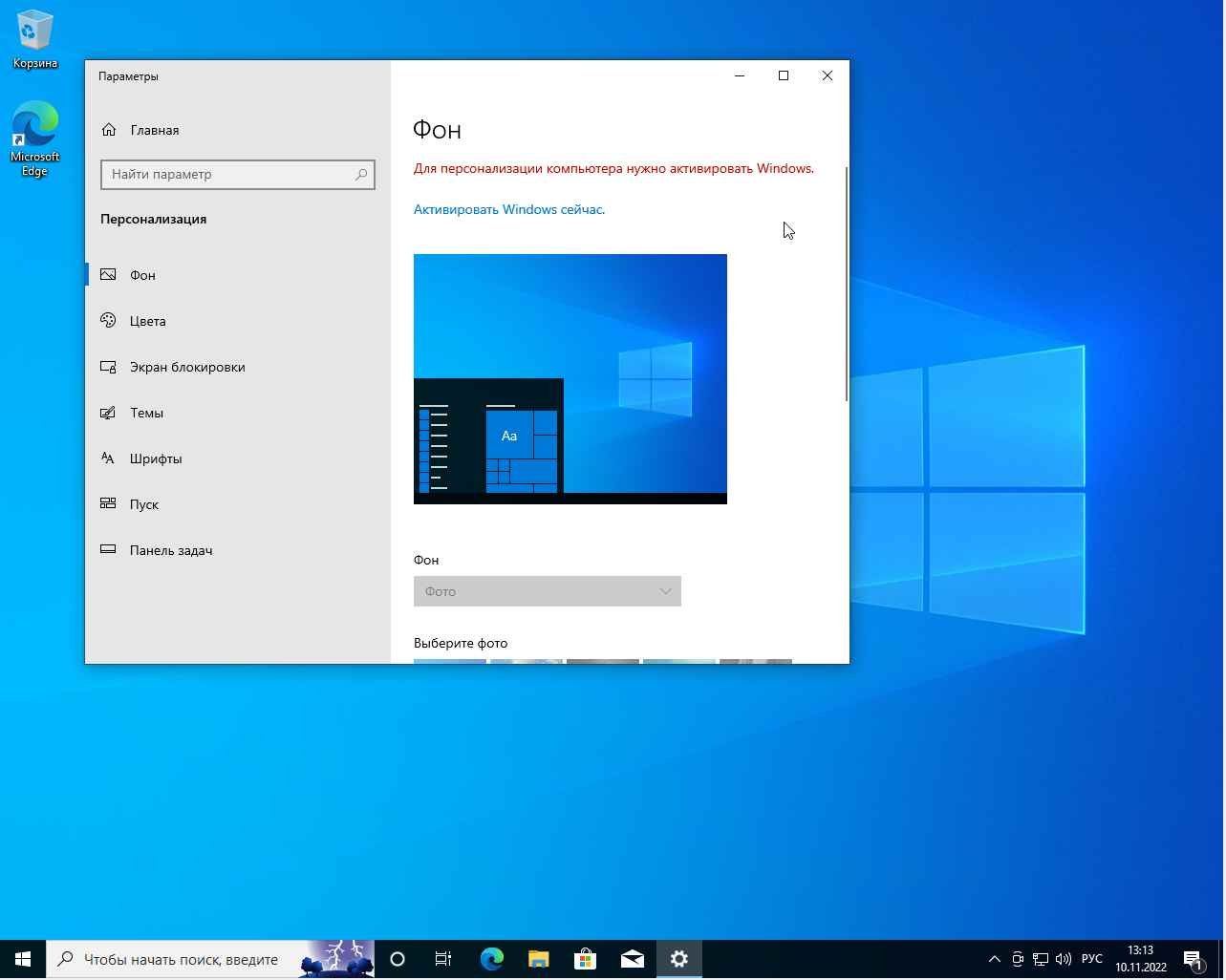Screen dimensions: 1226x980
Task: Click the taskbar search box
Action: (x=210, y=959)
